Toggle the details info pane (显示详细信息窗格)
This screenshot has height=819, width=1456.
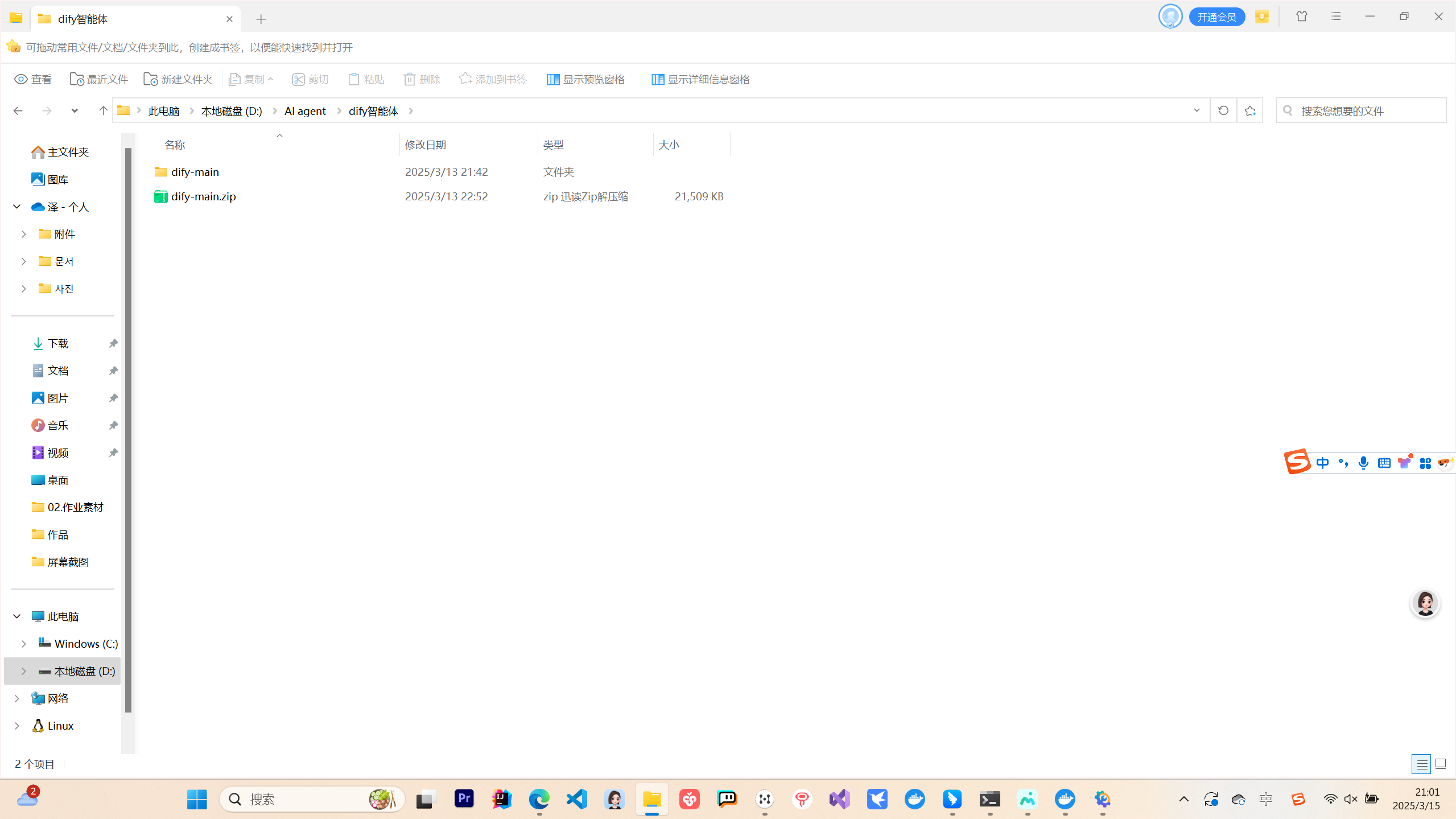(700, 79)
